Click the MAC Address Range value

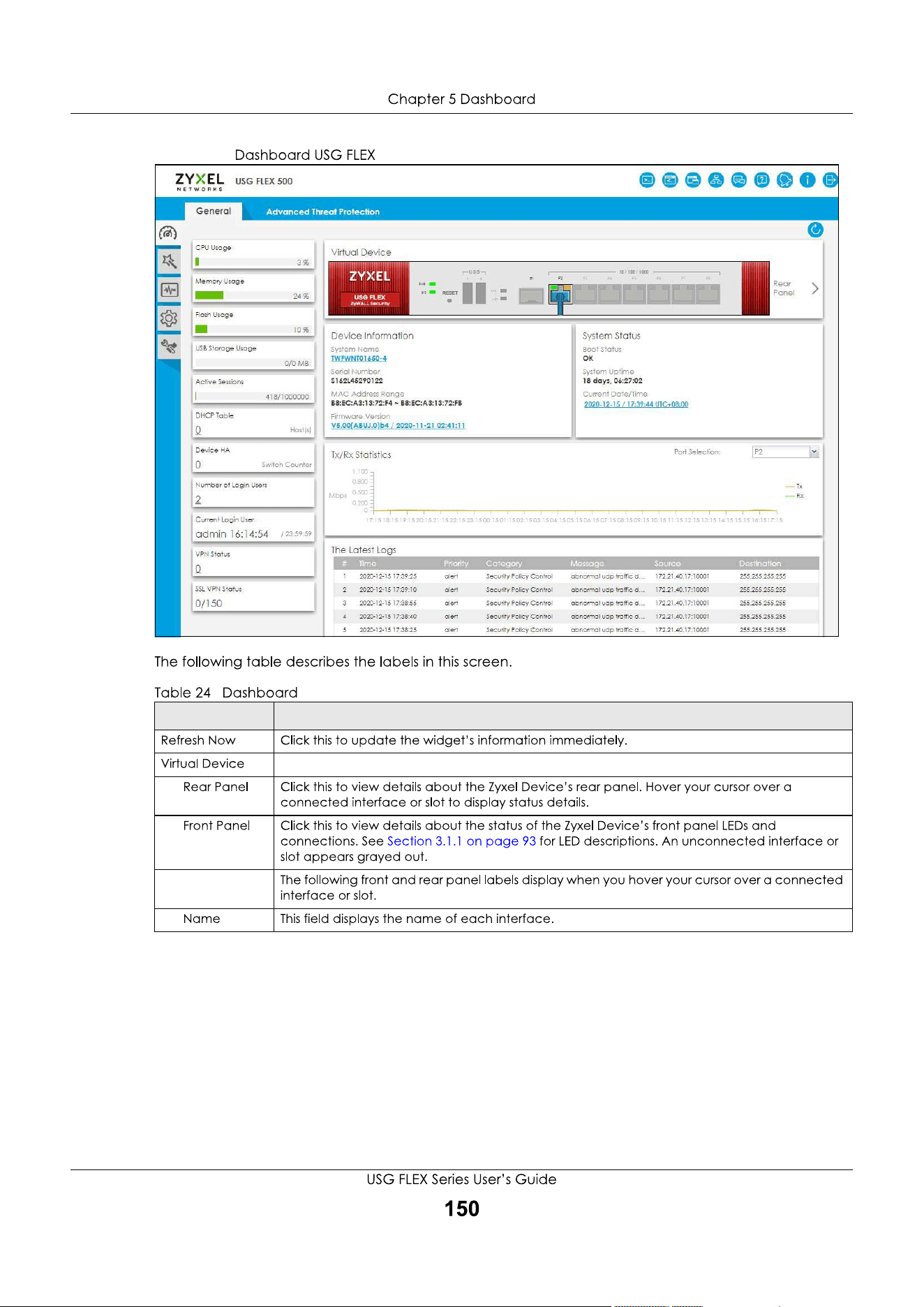[x=396, y=403]
